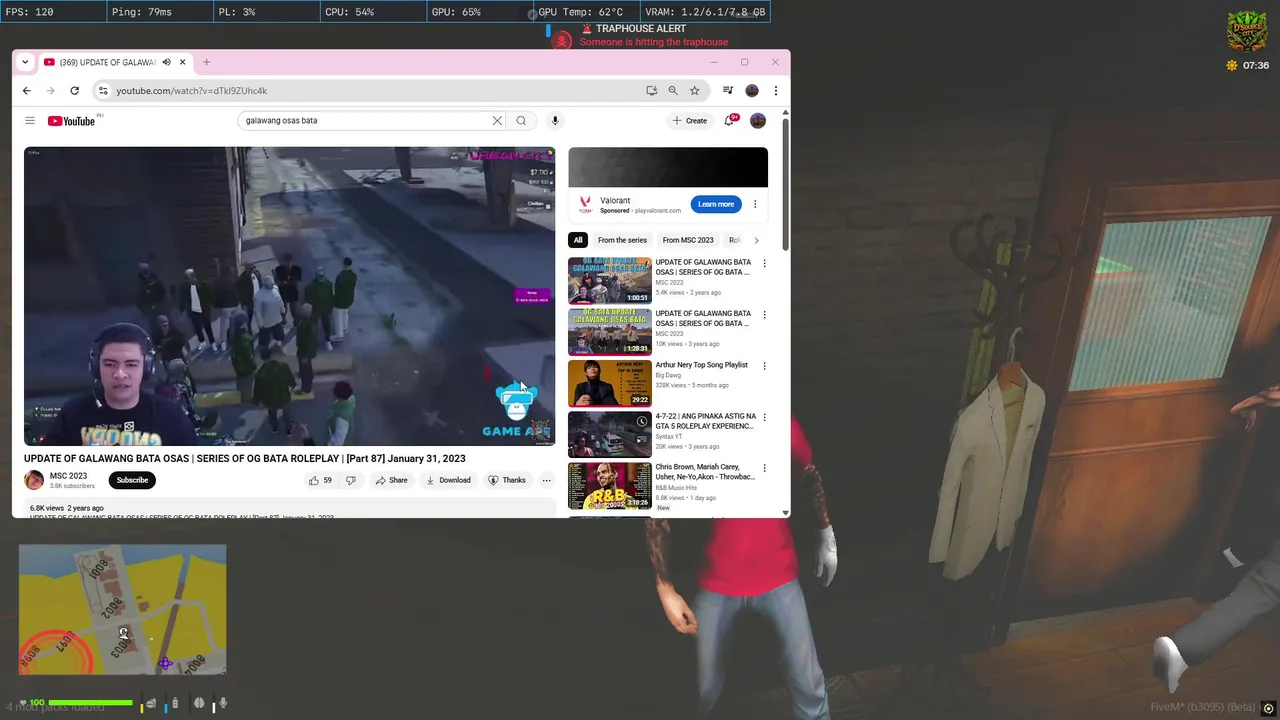Show more filter chips with the arrow
The height and width of the screenshot is (720, 1280).
(756, 240)
